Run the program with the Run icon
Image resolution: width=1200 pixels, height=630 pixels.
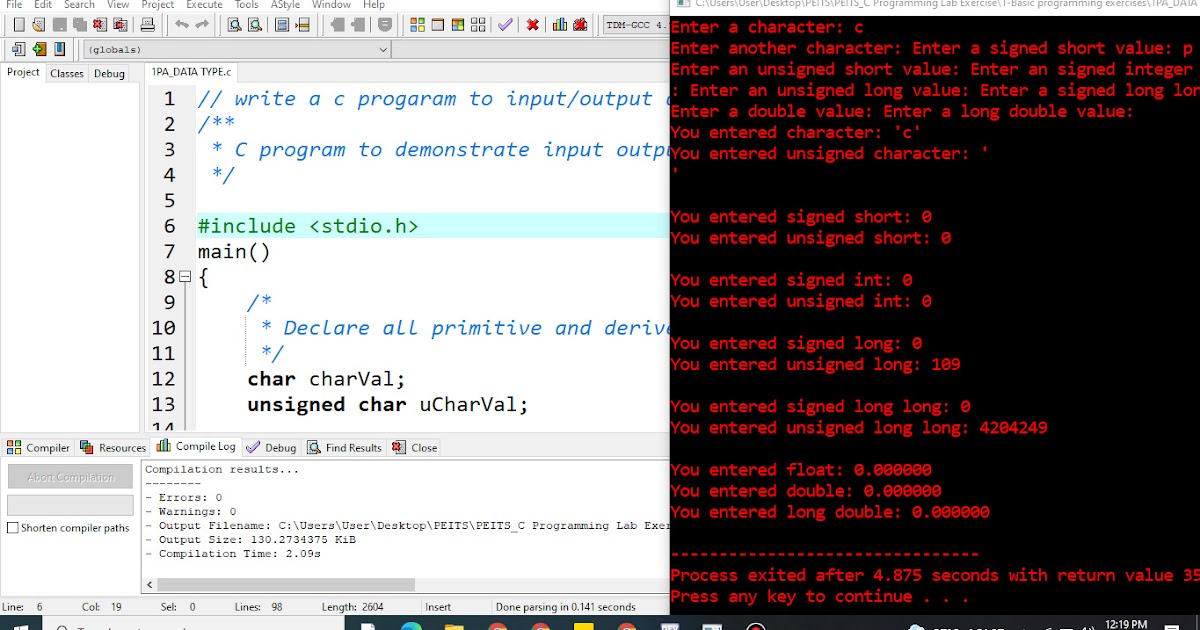[x=437, y=25]
